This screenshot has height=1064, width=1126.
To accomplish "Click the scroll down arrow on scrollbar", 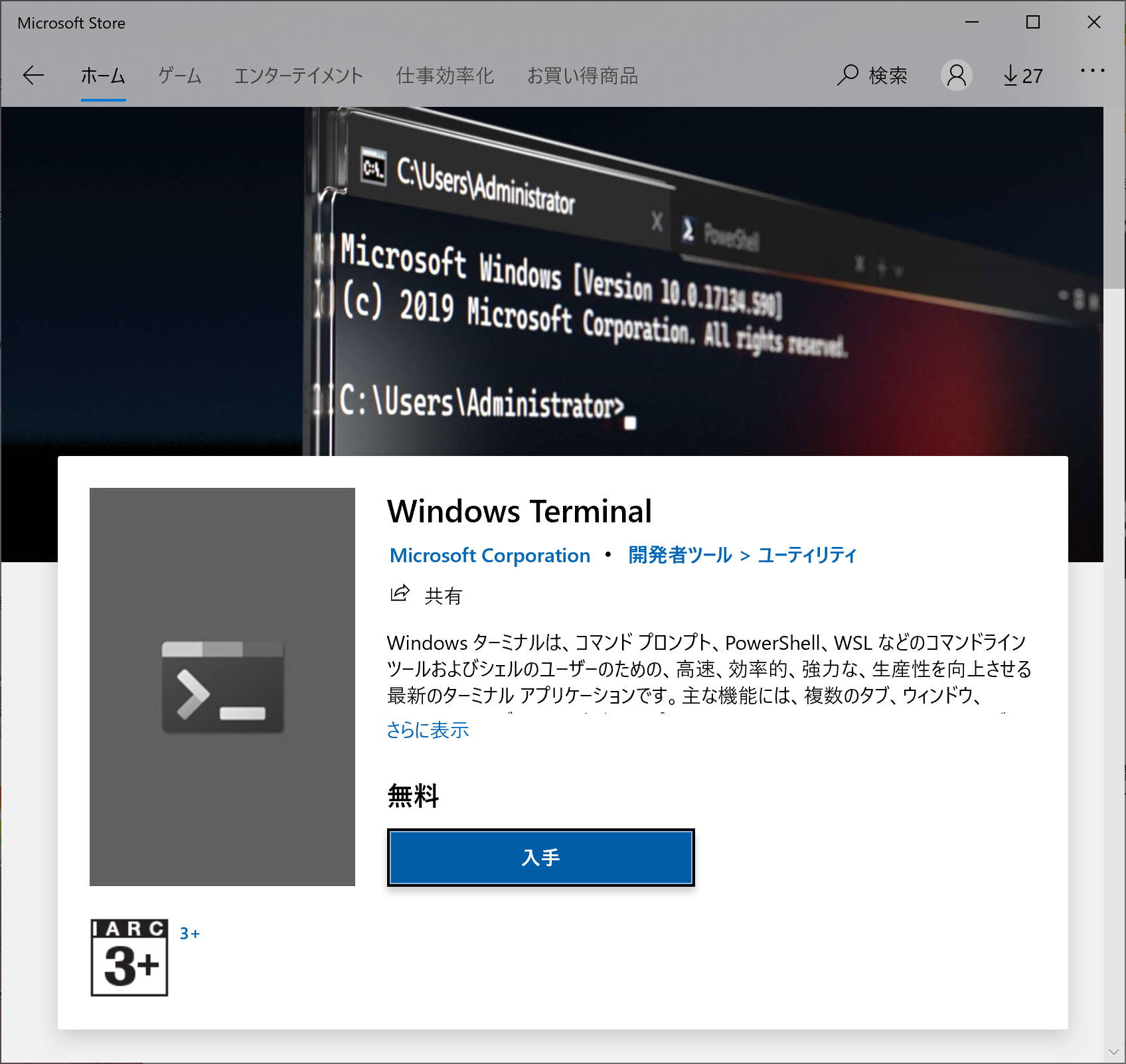I will tap(1114, 1052).
